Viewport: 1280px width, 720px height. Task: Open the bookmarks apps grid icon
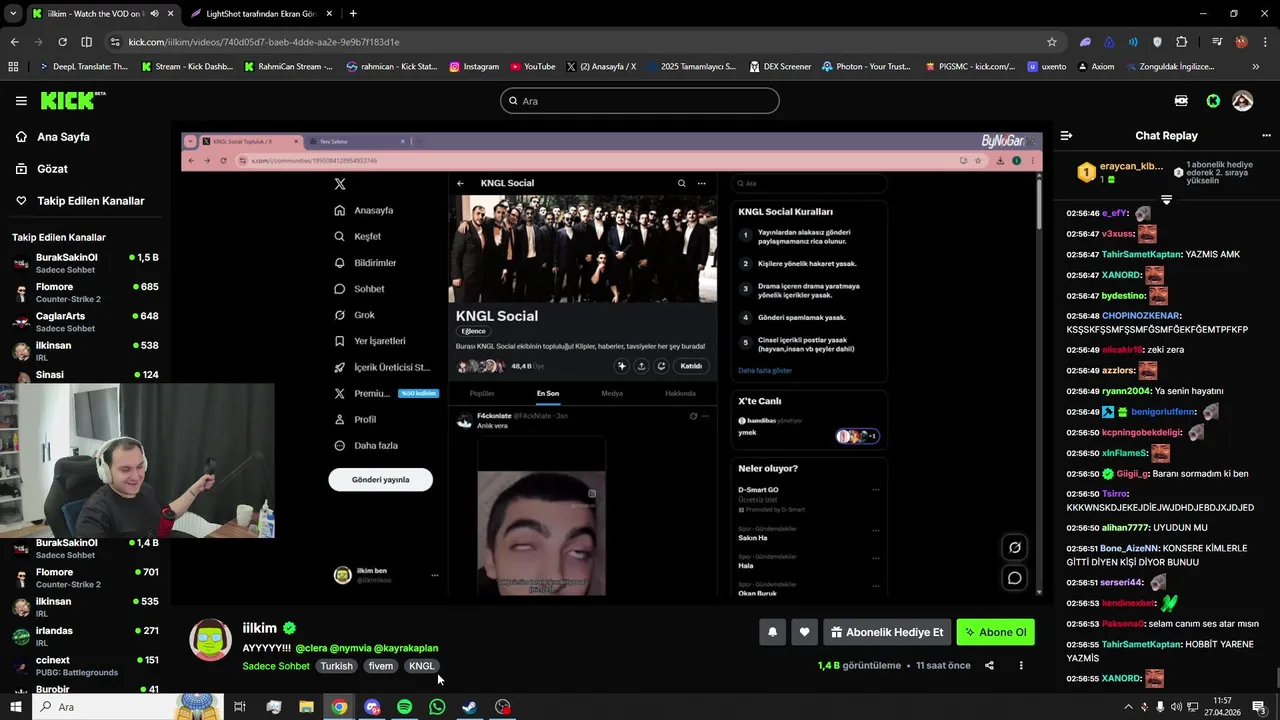pos(13,67)
